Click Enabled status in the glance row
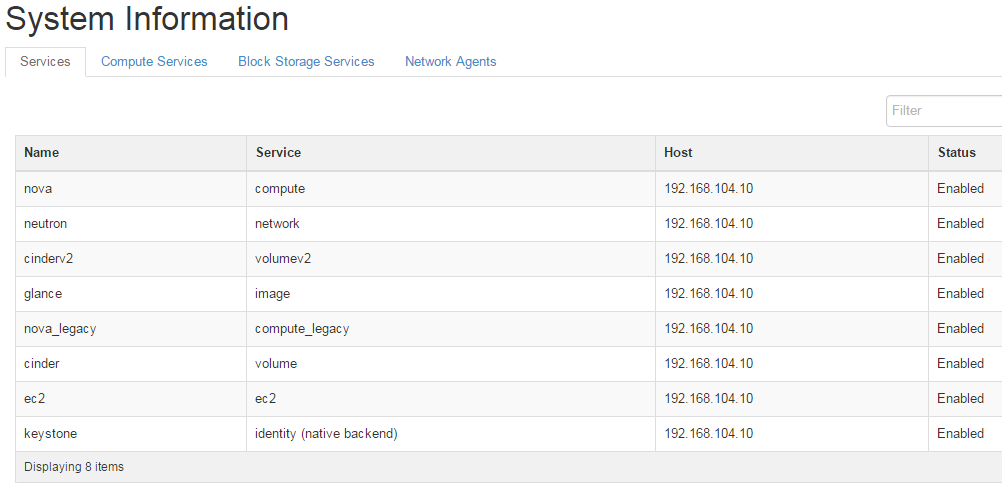The image size is (1002, 489). pyautogui.click(x=960, y=294)
